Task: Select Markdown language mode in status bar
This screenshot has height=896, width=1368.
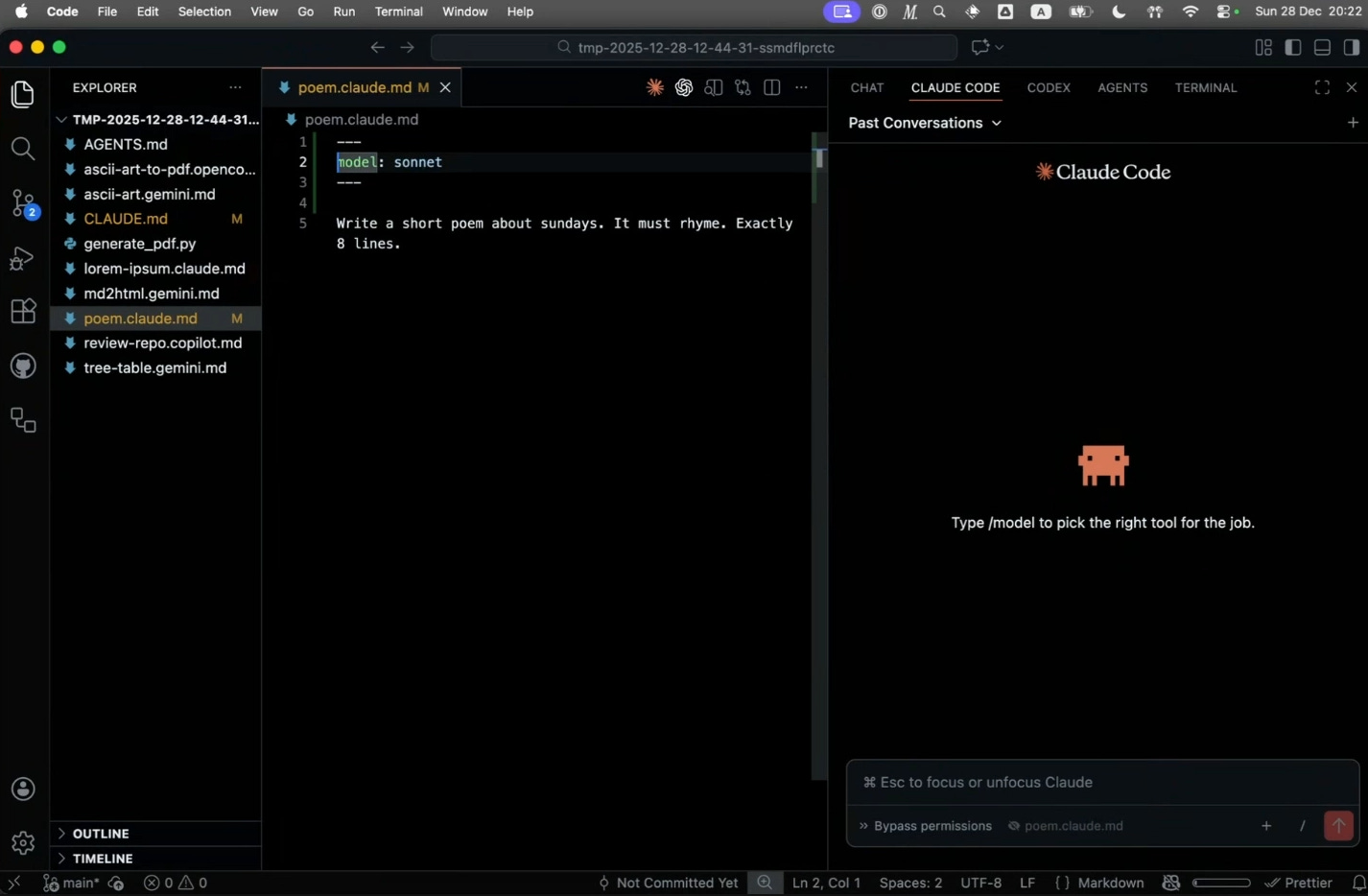Action: [1110, 883]
